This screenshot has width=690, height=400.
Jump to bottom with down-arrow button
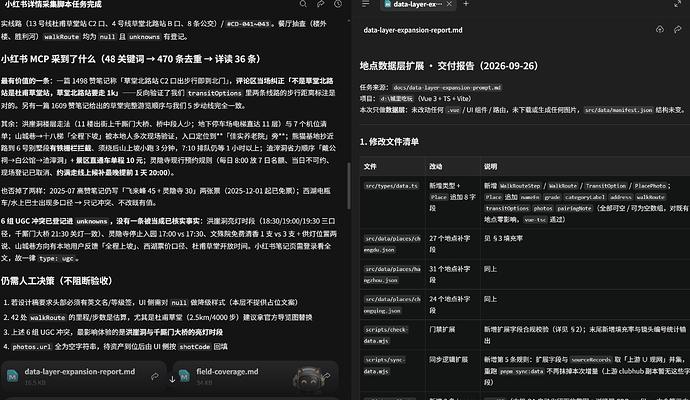[x=172, y=378]
